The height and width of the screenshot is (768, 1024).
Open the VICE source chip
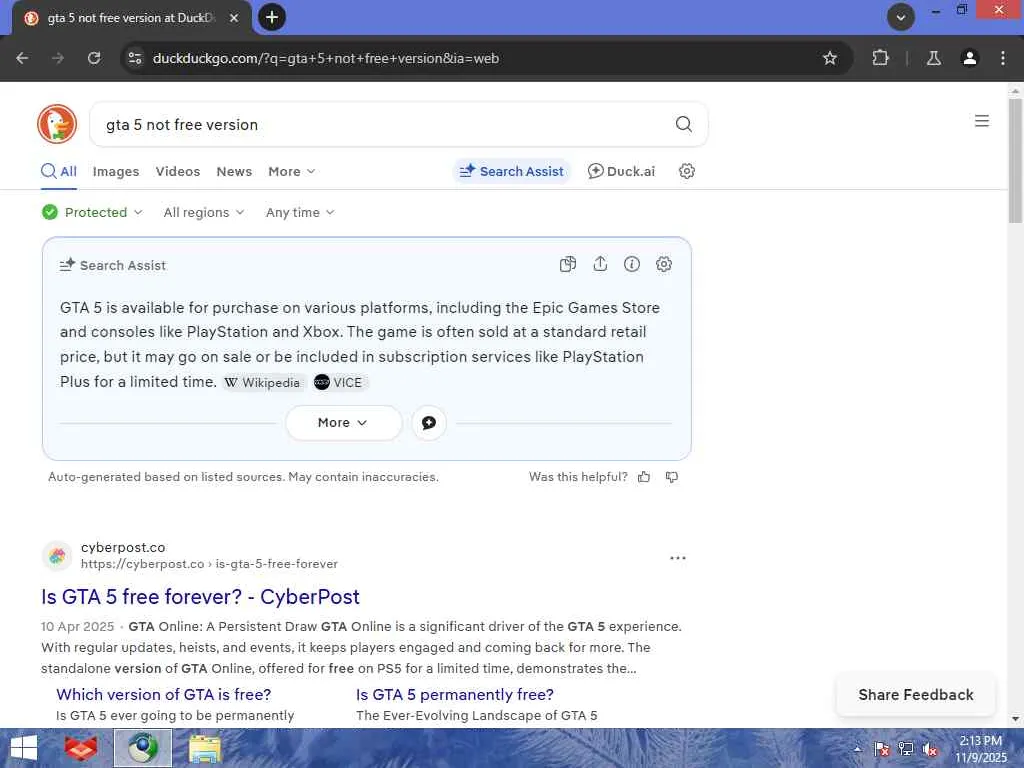338,382
